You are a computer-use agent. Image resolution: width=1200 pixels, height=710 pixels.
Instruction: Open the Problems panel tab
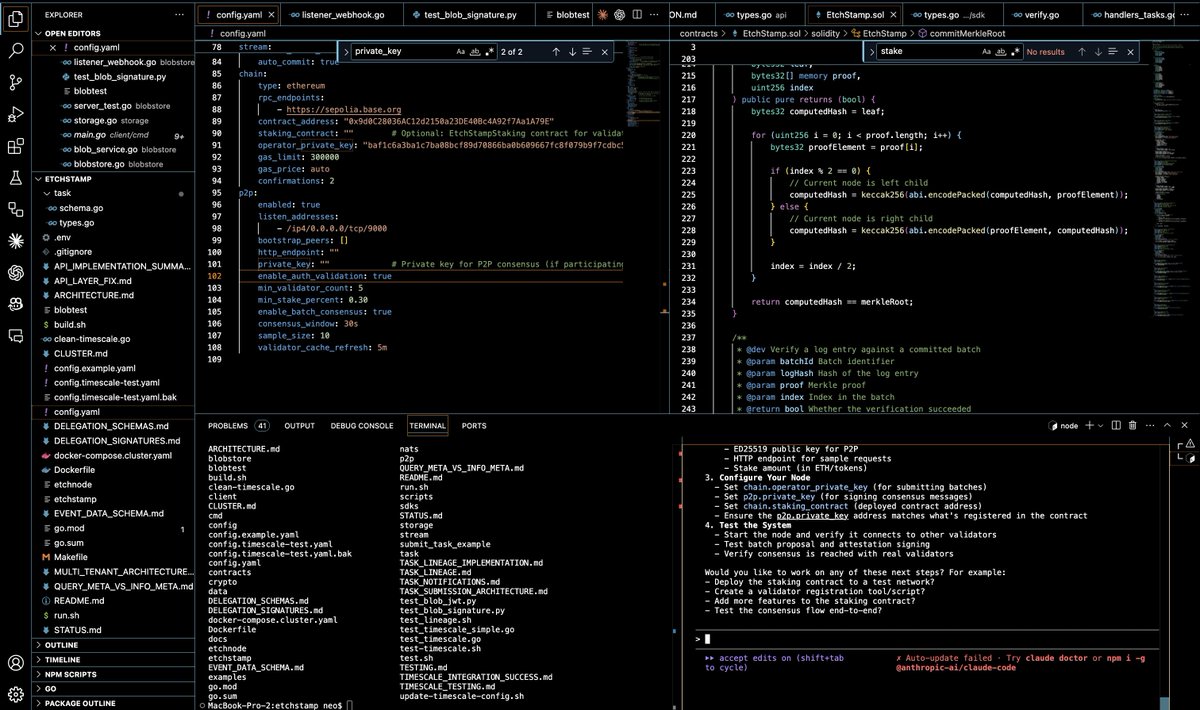click(x=237, y=425)
